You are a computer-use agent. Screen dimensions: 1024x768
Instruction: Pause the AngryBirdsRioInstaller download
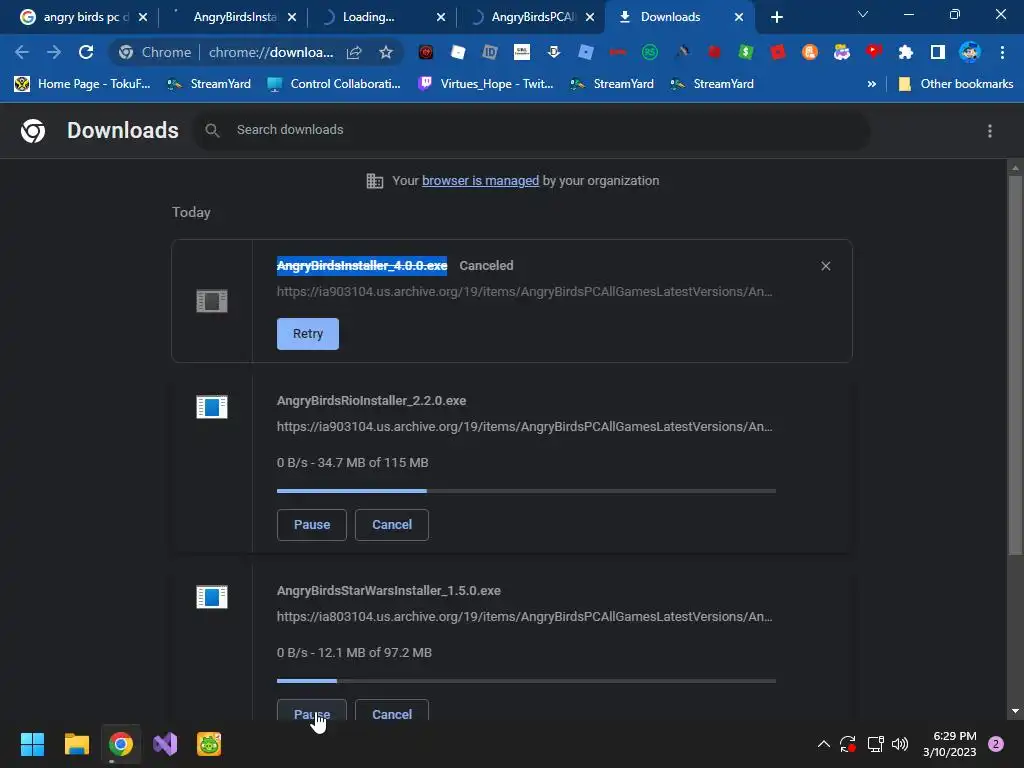tap(312, 524)
